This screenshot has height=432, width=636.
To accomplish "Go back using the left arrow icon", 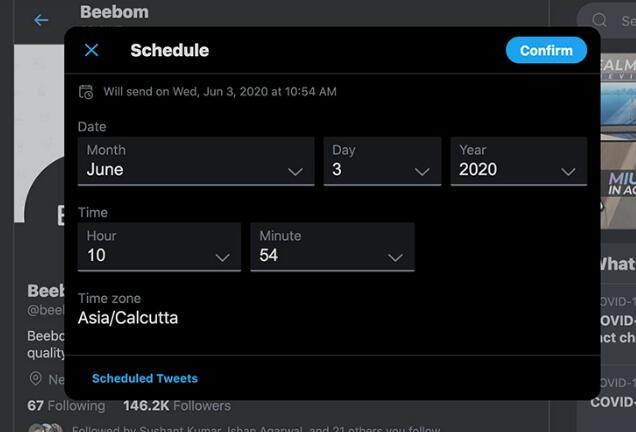I will (41, 20).
